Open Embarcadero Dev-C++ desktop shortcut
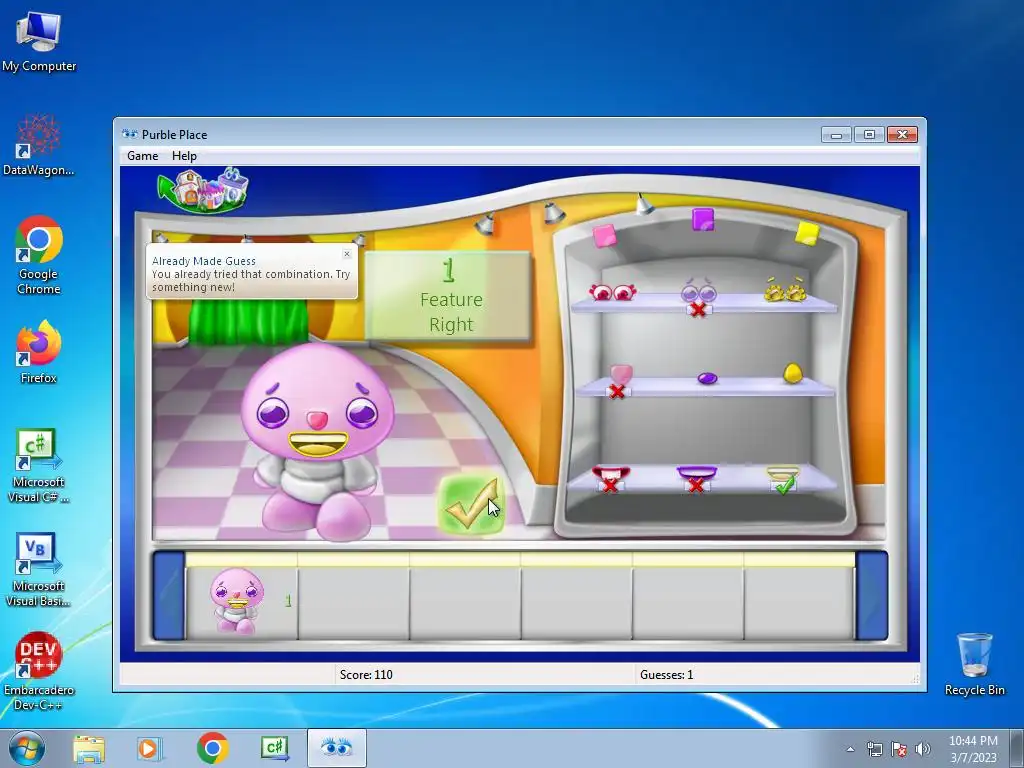 39,671
